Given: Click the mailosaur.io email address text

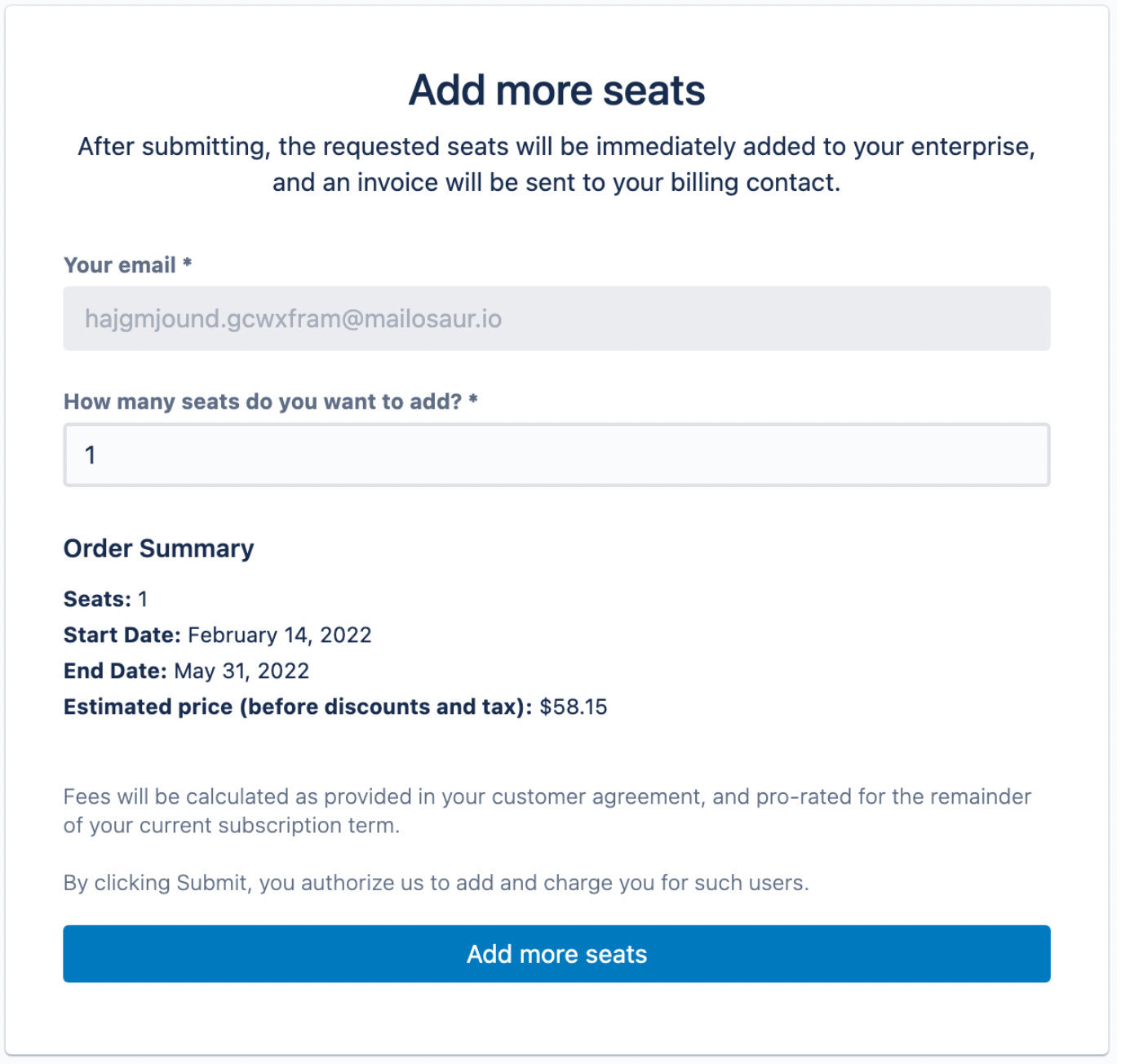Looking at the screenshot, I should click(294, 318).
